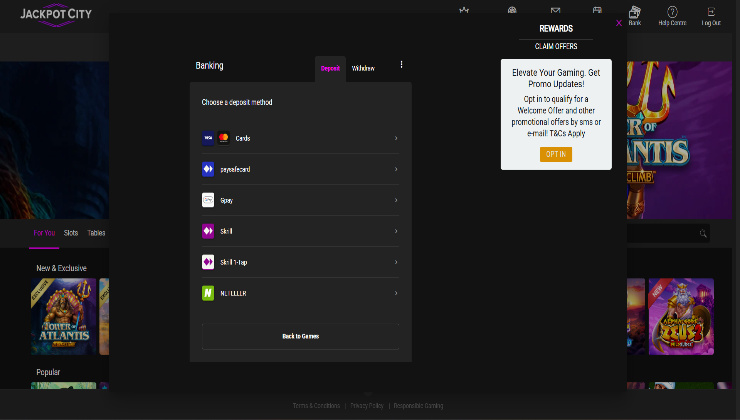Click the Gpay white logo icon
This screenshot has height=420, width=740.
[208, 200]
